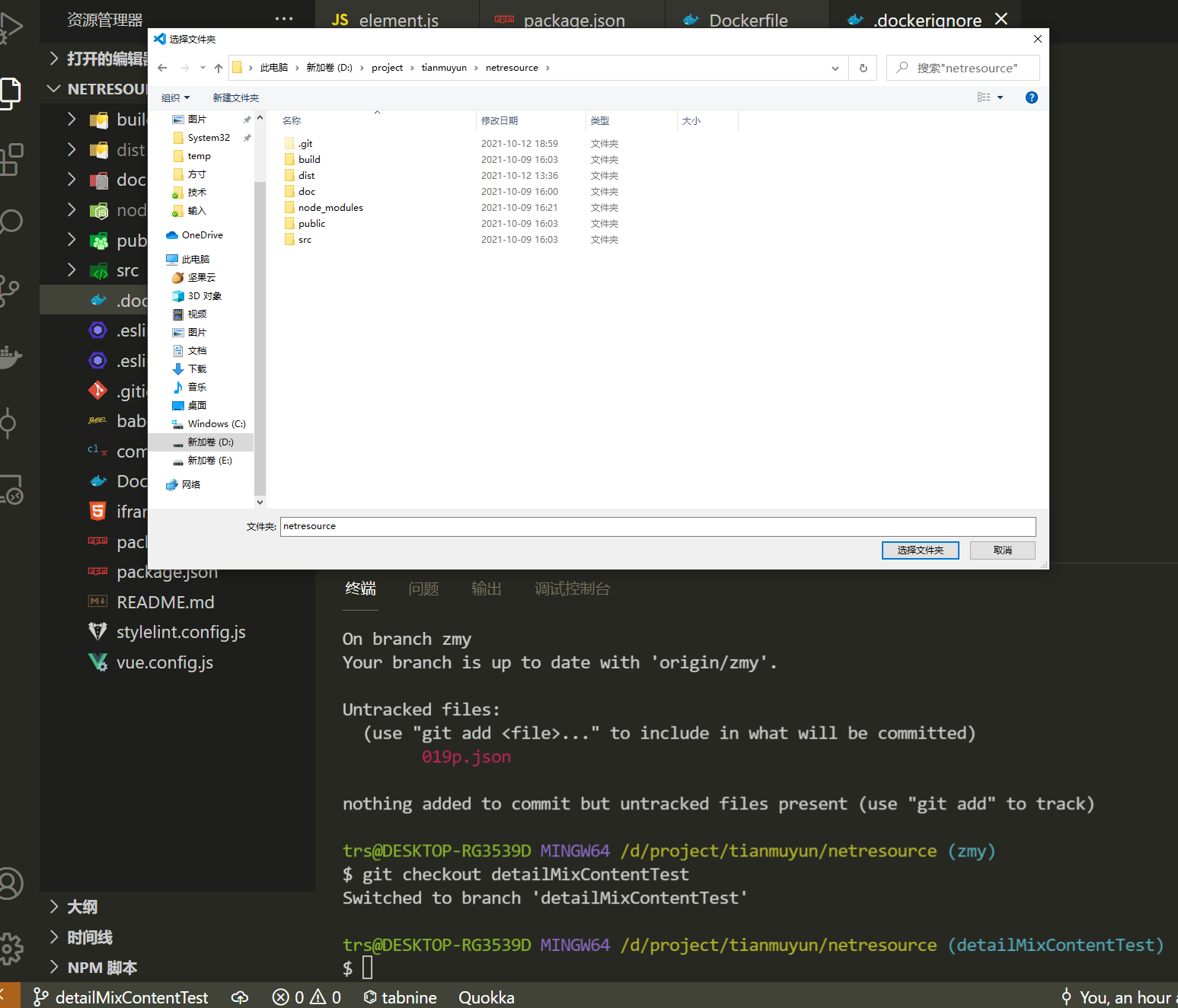Click the 选择文件夹 confirm button
Viewport: 1178px width, 1008px height.
[x=920, y=550]
